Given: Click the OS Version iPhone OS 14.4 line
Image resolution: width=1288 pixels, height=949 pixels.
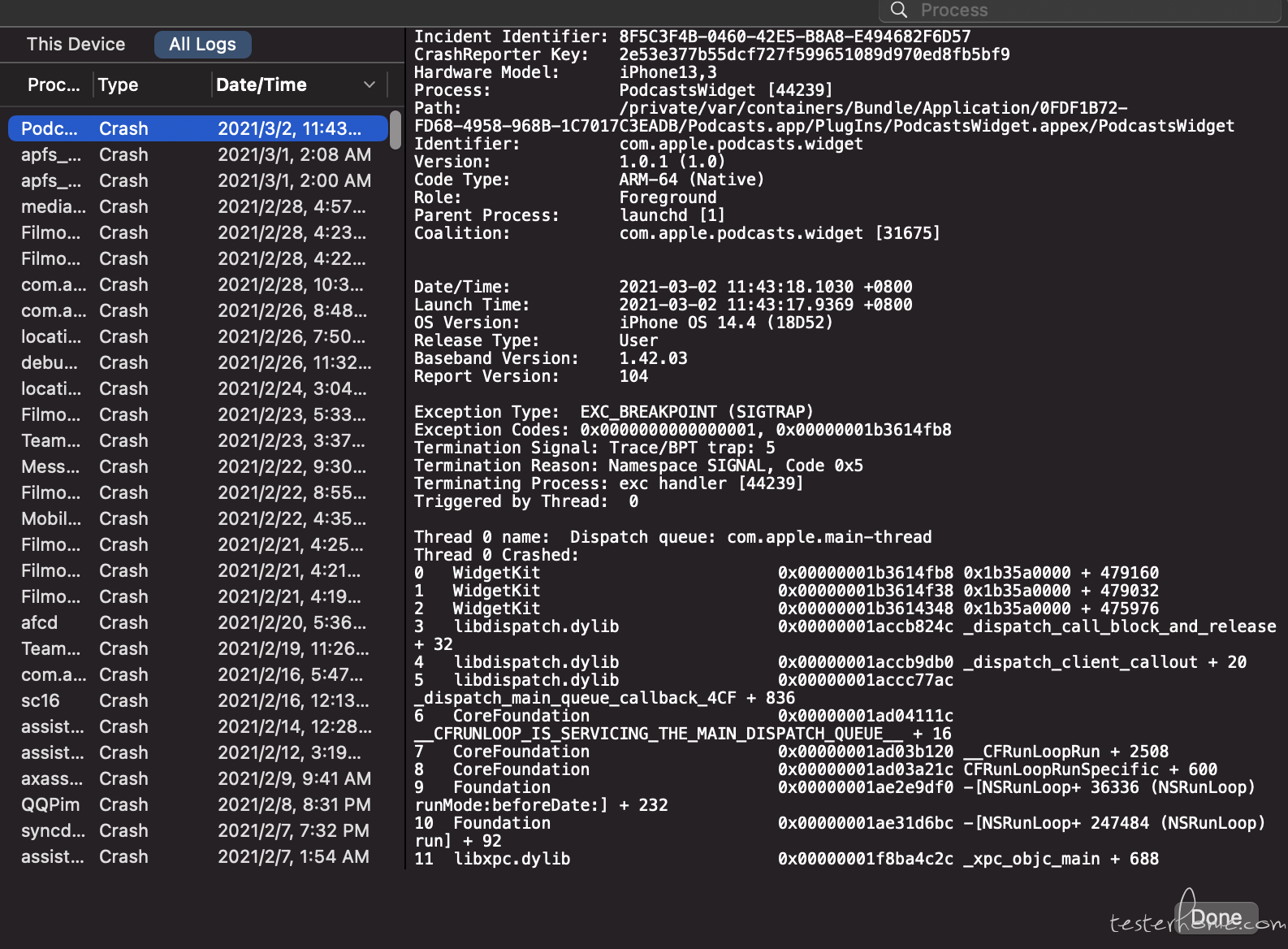Looking at the screenshot, I should point(624,323).
